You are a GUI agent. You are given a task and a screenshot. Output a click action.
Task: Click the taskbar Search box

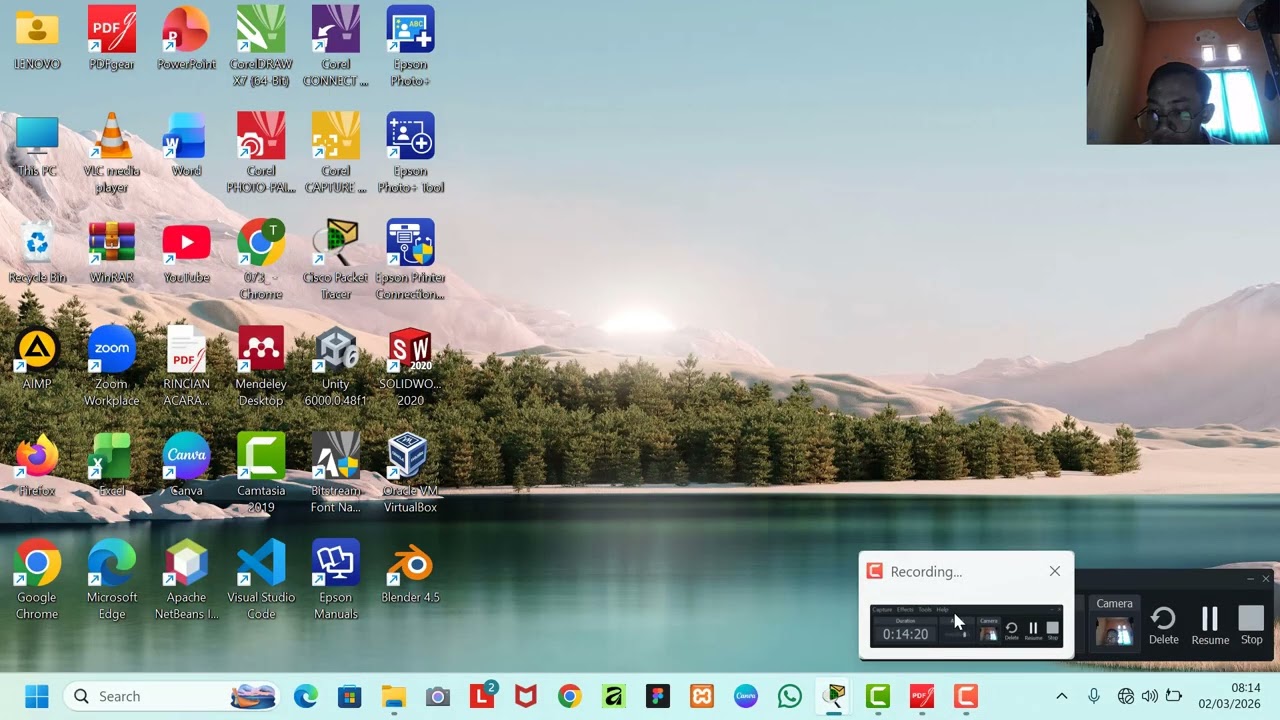(172, 696)
